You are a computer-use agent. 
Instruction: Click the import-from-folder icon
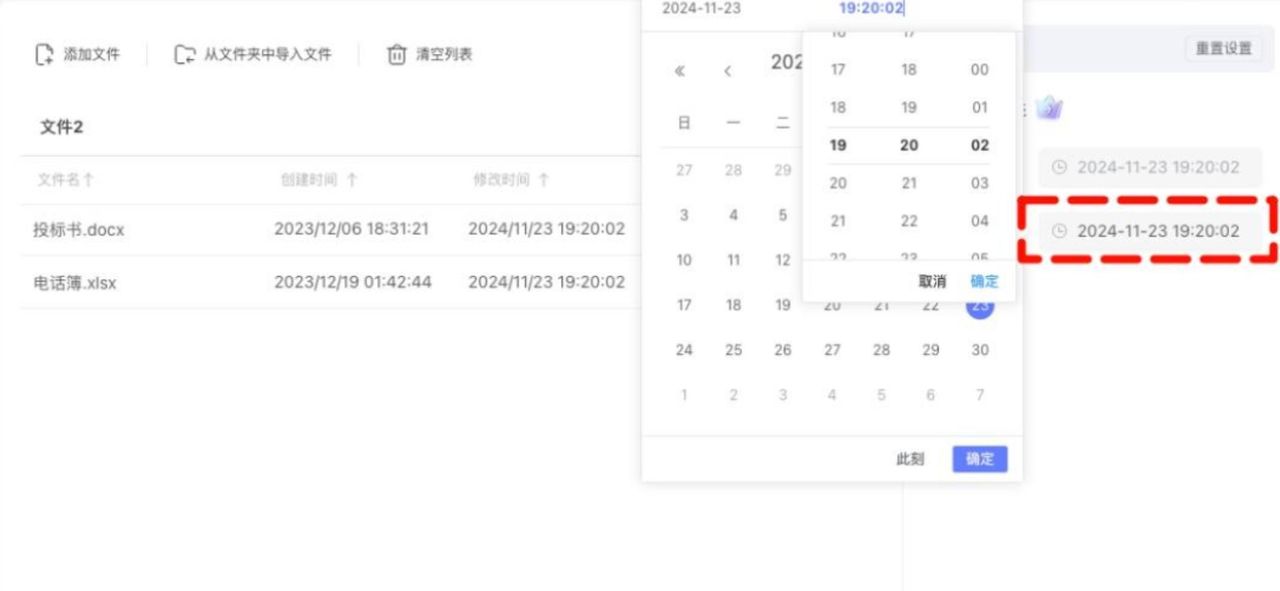(185, 55)
